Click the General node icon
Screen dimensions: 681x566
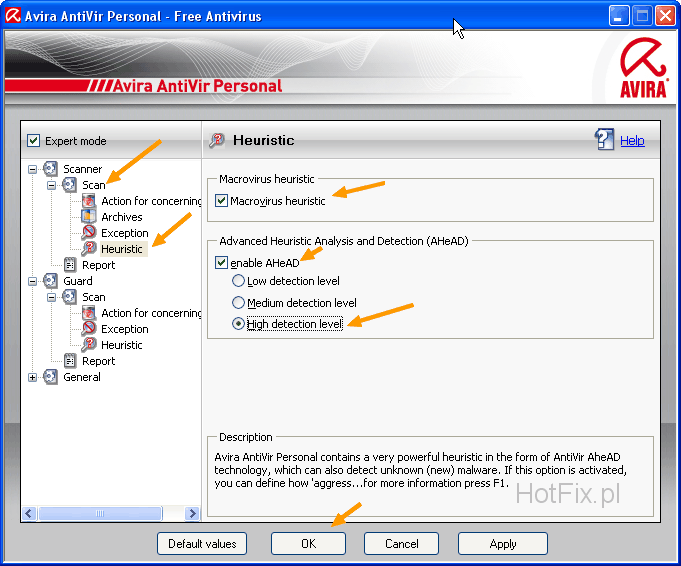(50, 377)
